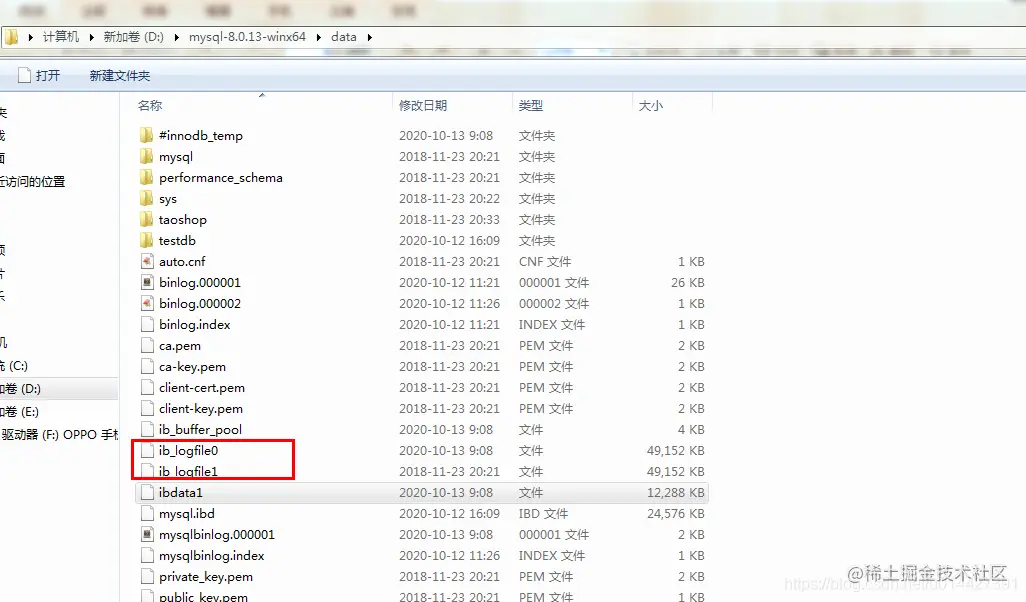Click the date of testdb folder
The image size is (1026, 602).
point(450,240)
